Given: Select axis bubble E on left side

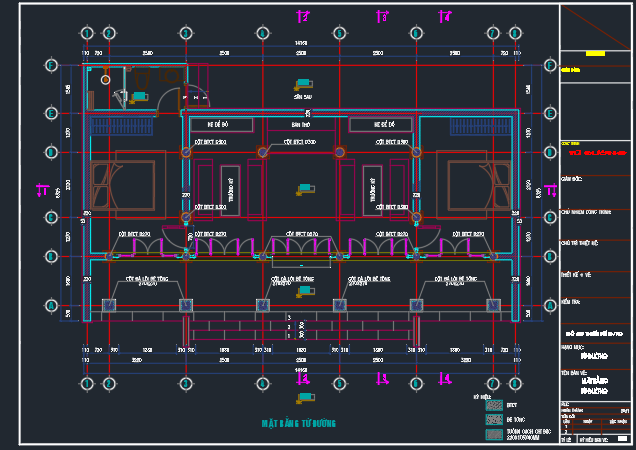Looking at the screenshot, I should point(51,113).
